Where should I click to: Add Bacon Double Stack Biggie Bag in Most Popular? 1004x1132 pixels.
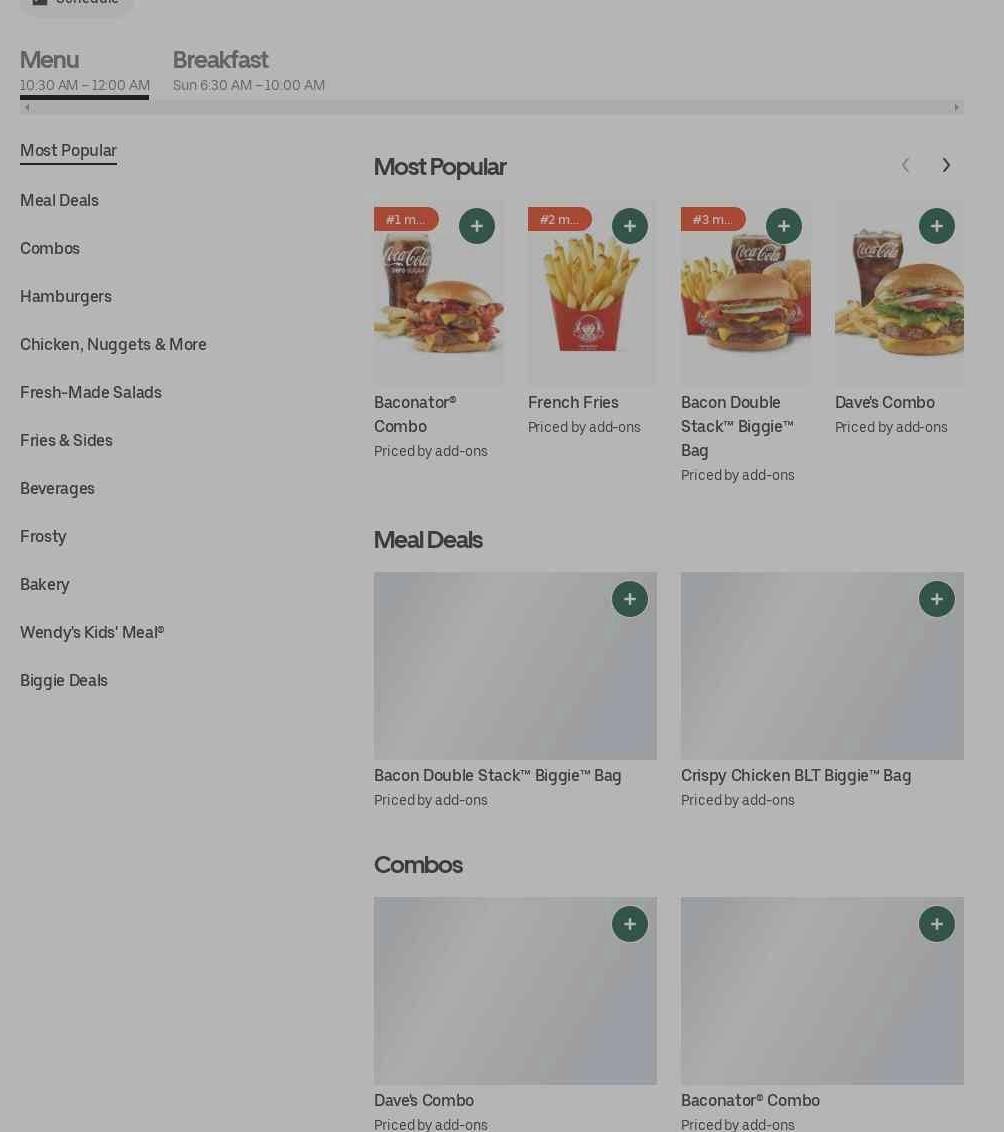783,226
